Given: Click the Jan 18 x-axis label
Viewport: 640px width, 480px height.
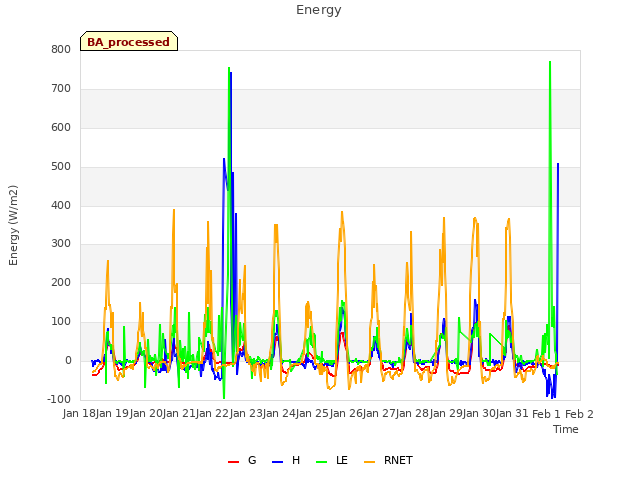Looking at the screenshot, I should coord(80,413).
